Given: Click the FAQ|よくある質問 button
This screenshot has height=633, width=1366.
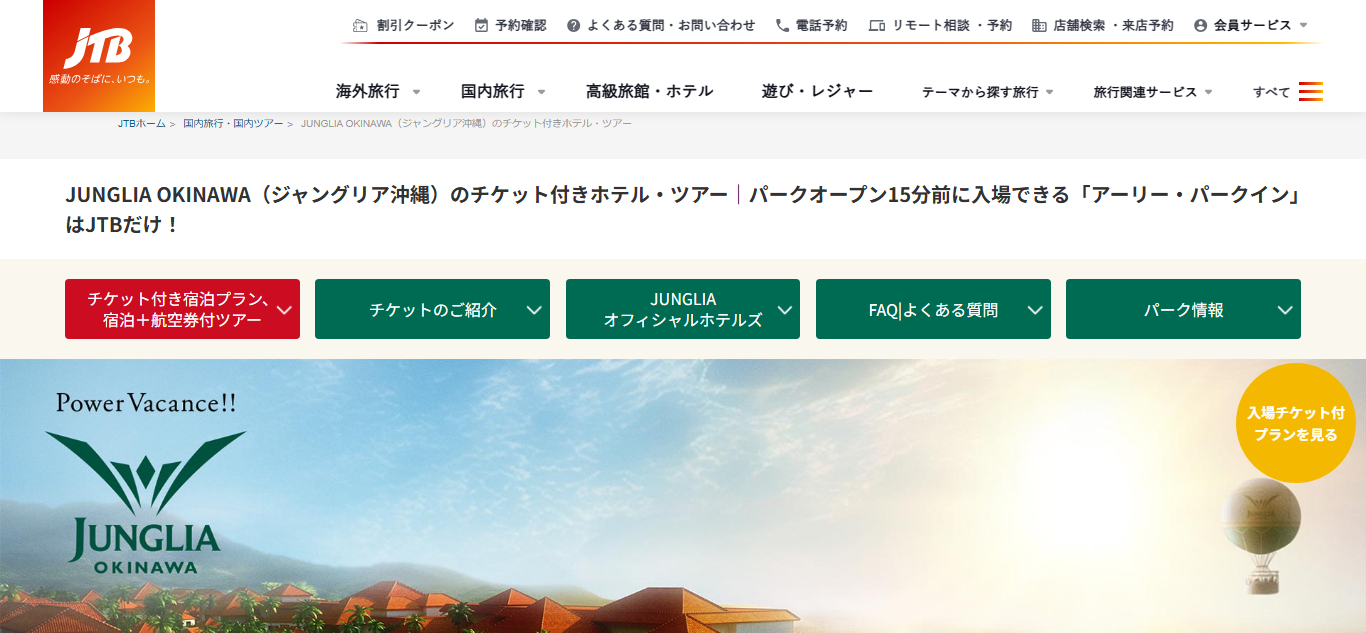Looking at the screenshot, I should click(x=933, y=309).
